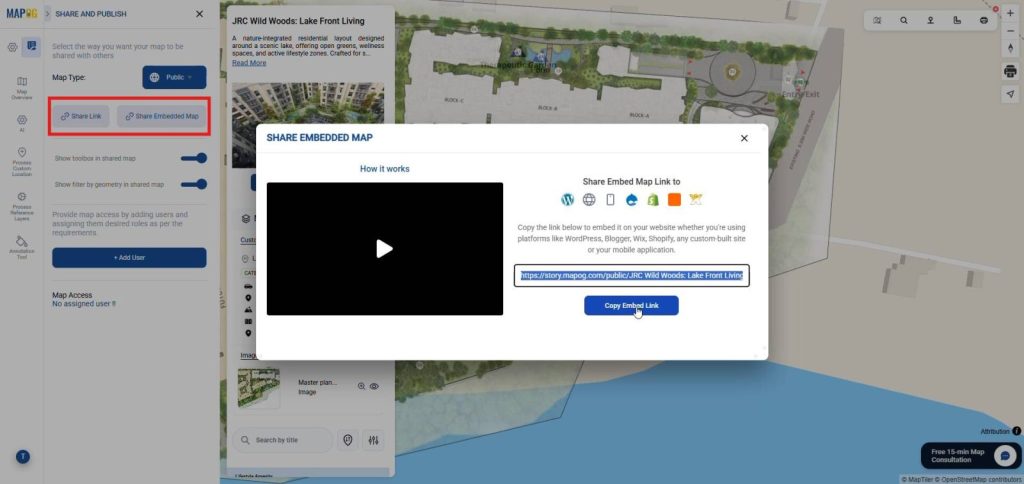Screen dimensions: 1024x484
Task: Open Process Reference Layers tool
Action: pyautogui.click(x=22, y=207)
